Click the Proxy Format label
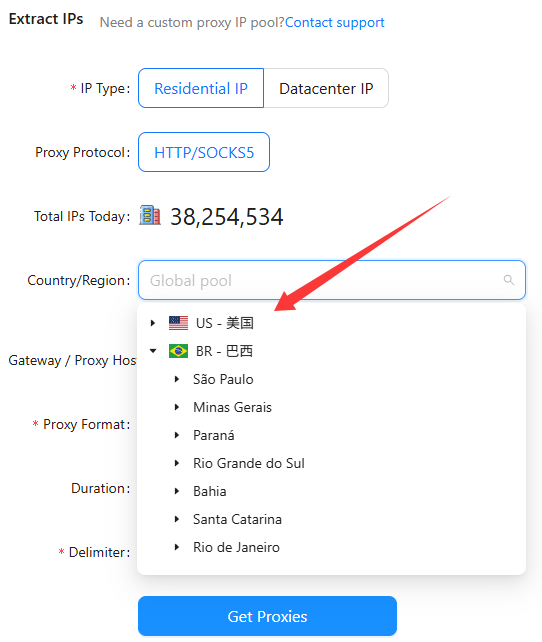542x642 pixels. [86, 425]
